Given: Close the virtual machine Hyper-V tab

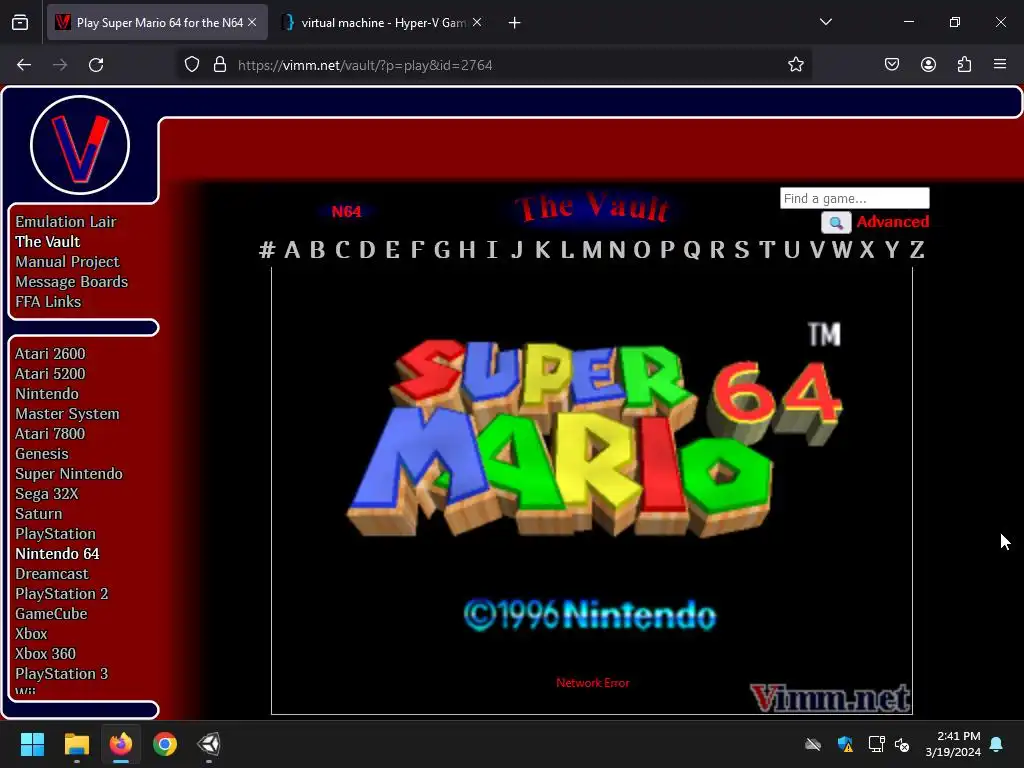Looking at the screenshot, I should (477, 22).
